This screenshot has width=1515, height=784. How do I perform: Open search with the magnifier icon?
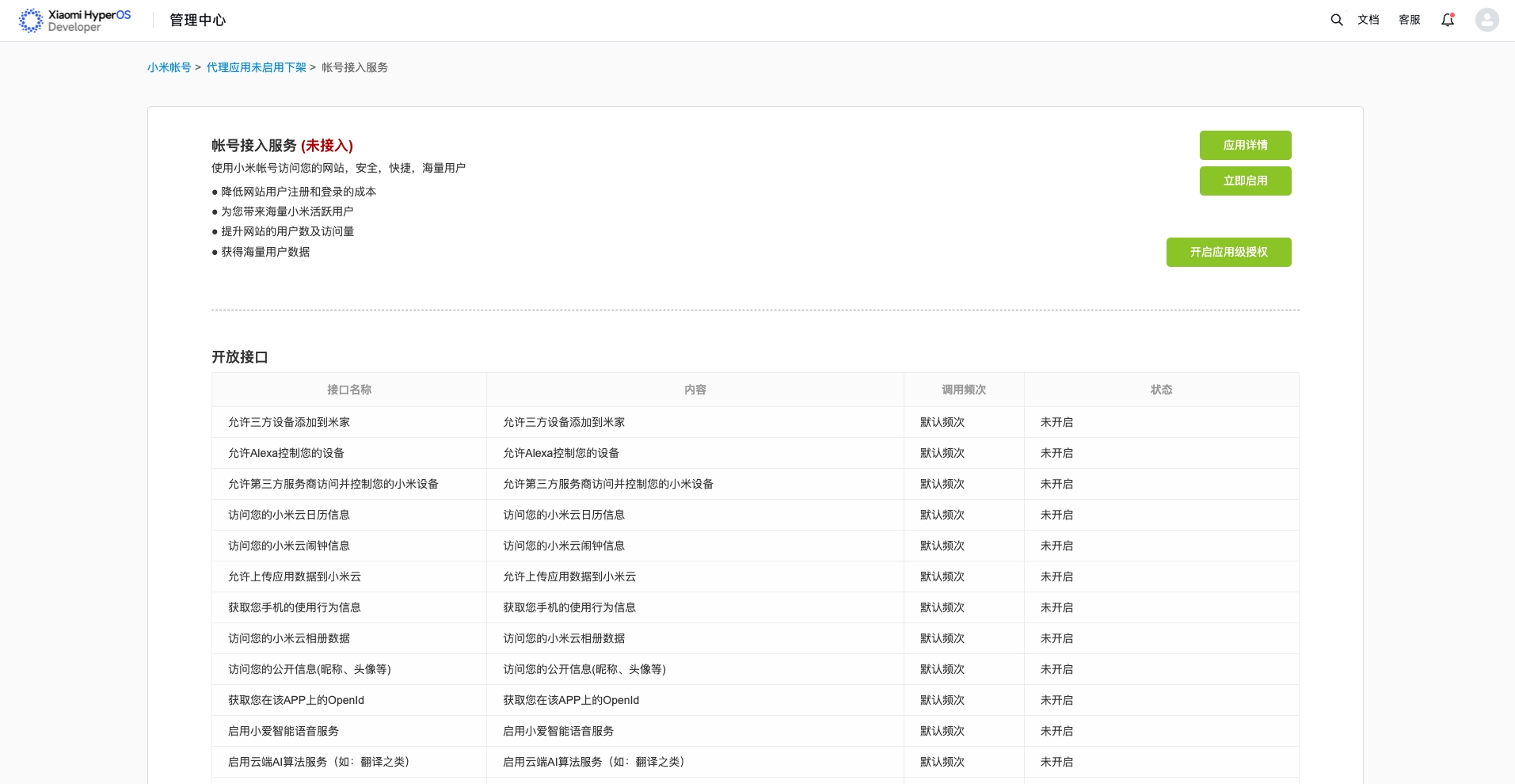click(x=1336, y=20)
